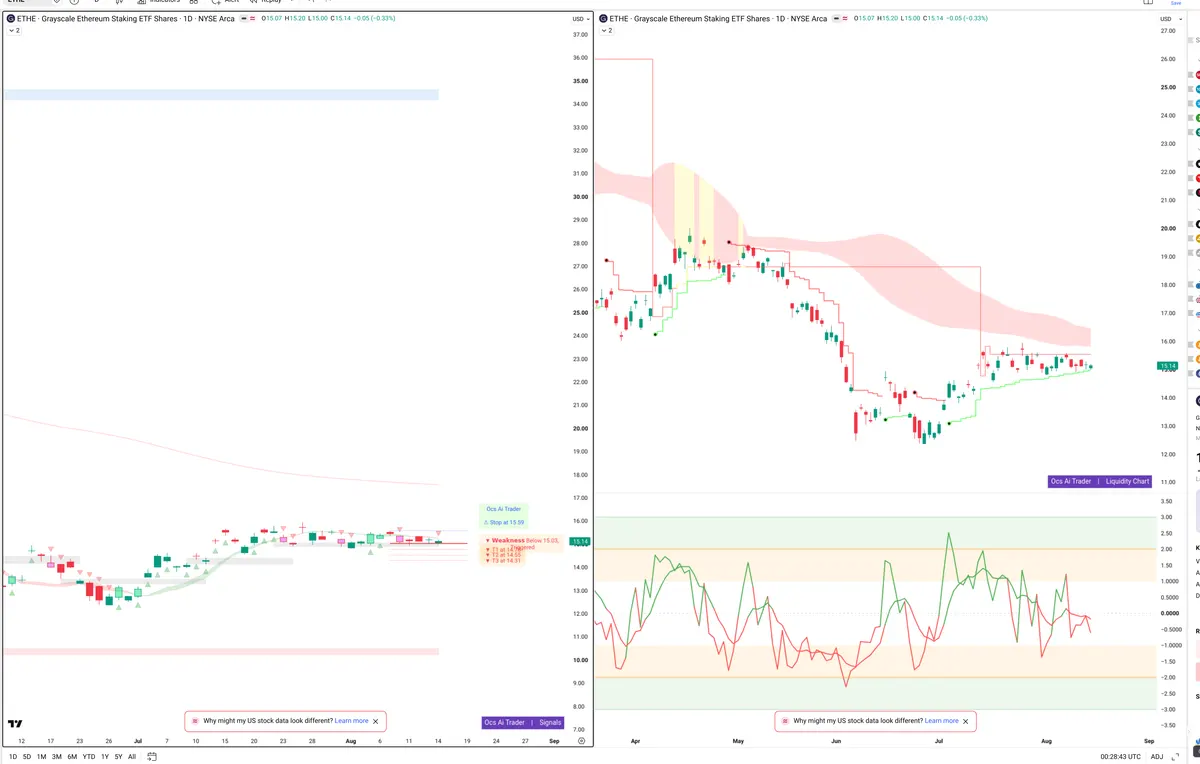The height and width of the screenshot is (764, 1200).
Task: Select the 6M time range button
Action: [72, 757]
